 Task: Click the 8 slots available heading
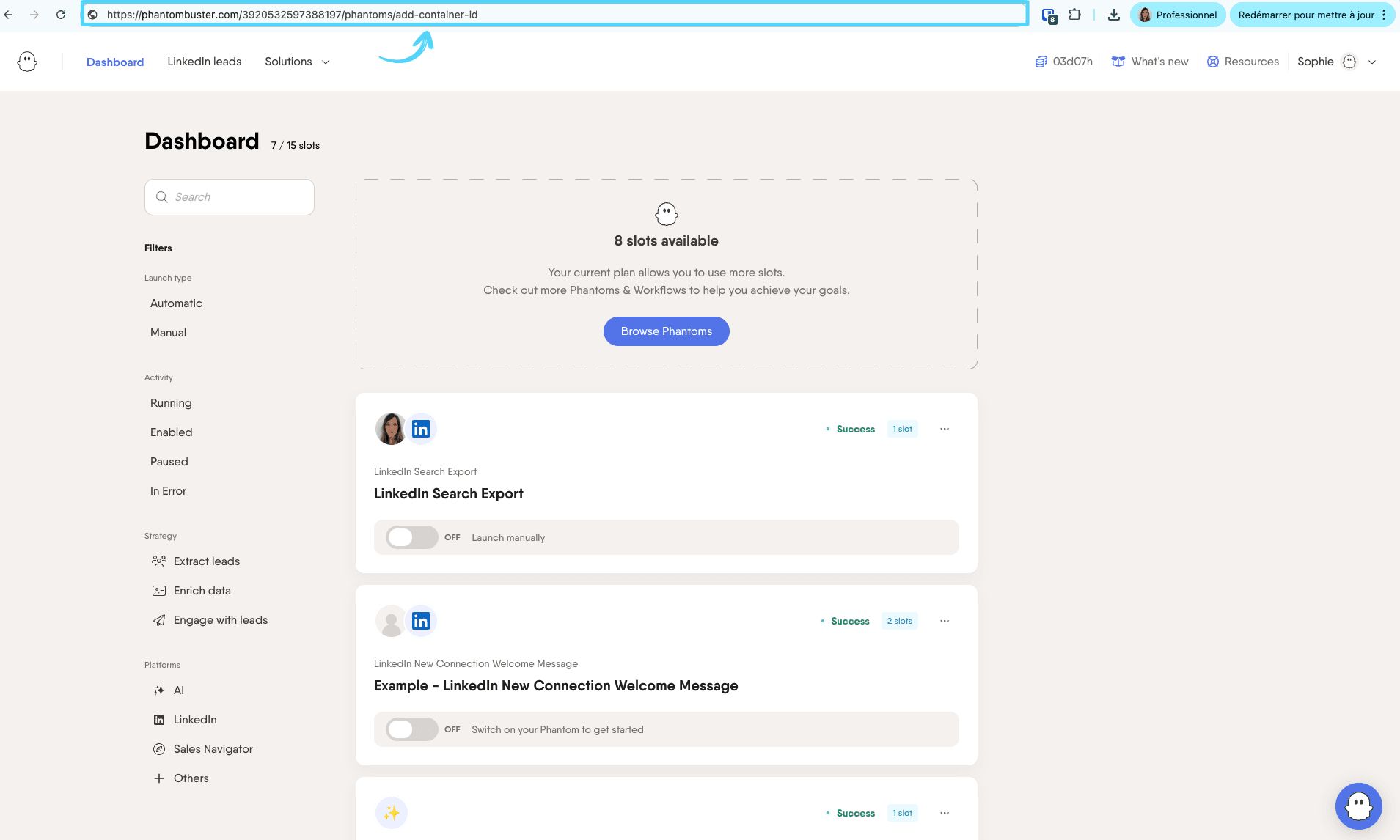coord(667,240)
